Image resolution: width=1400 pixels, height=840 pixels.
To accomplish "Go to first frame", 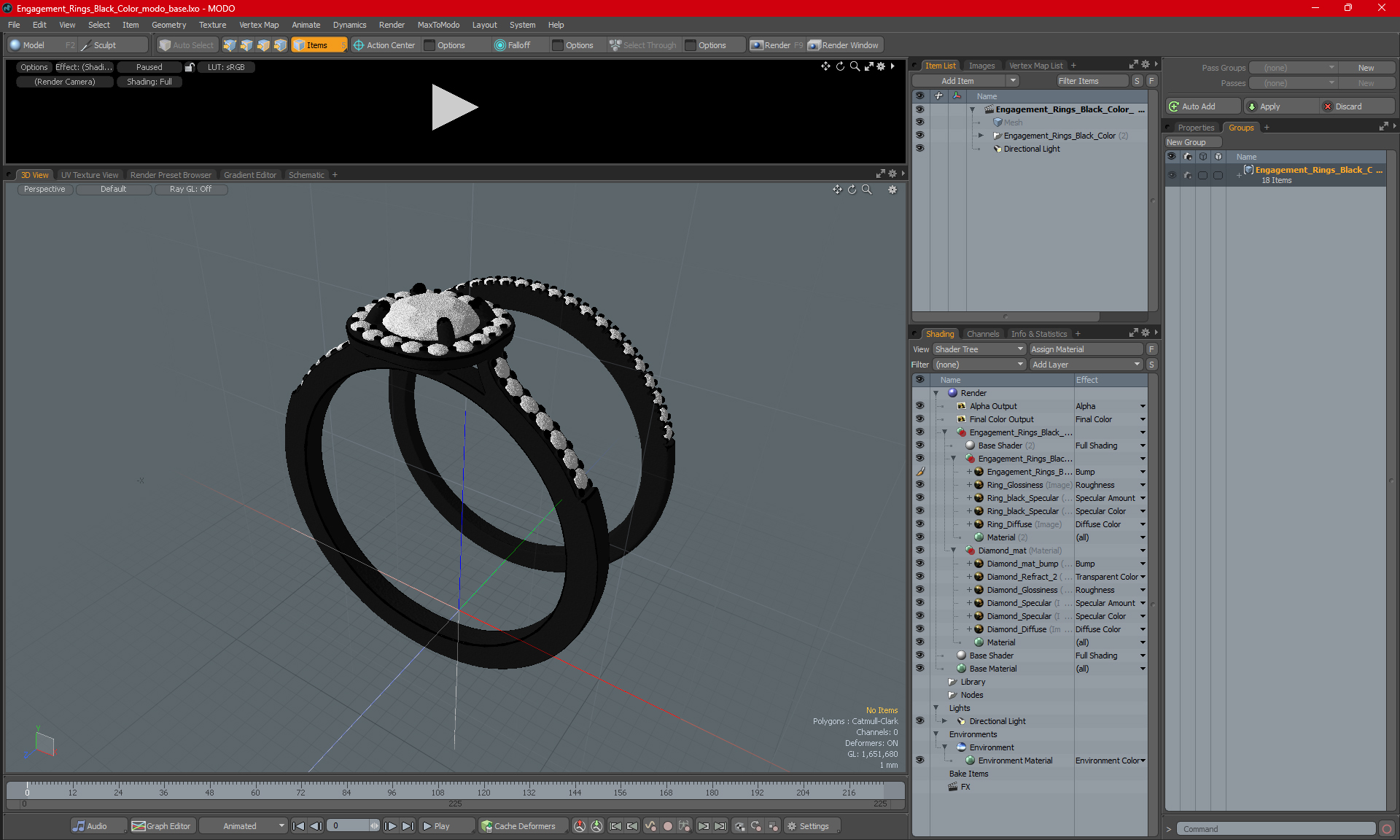I will point(298,826).
